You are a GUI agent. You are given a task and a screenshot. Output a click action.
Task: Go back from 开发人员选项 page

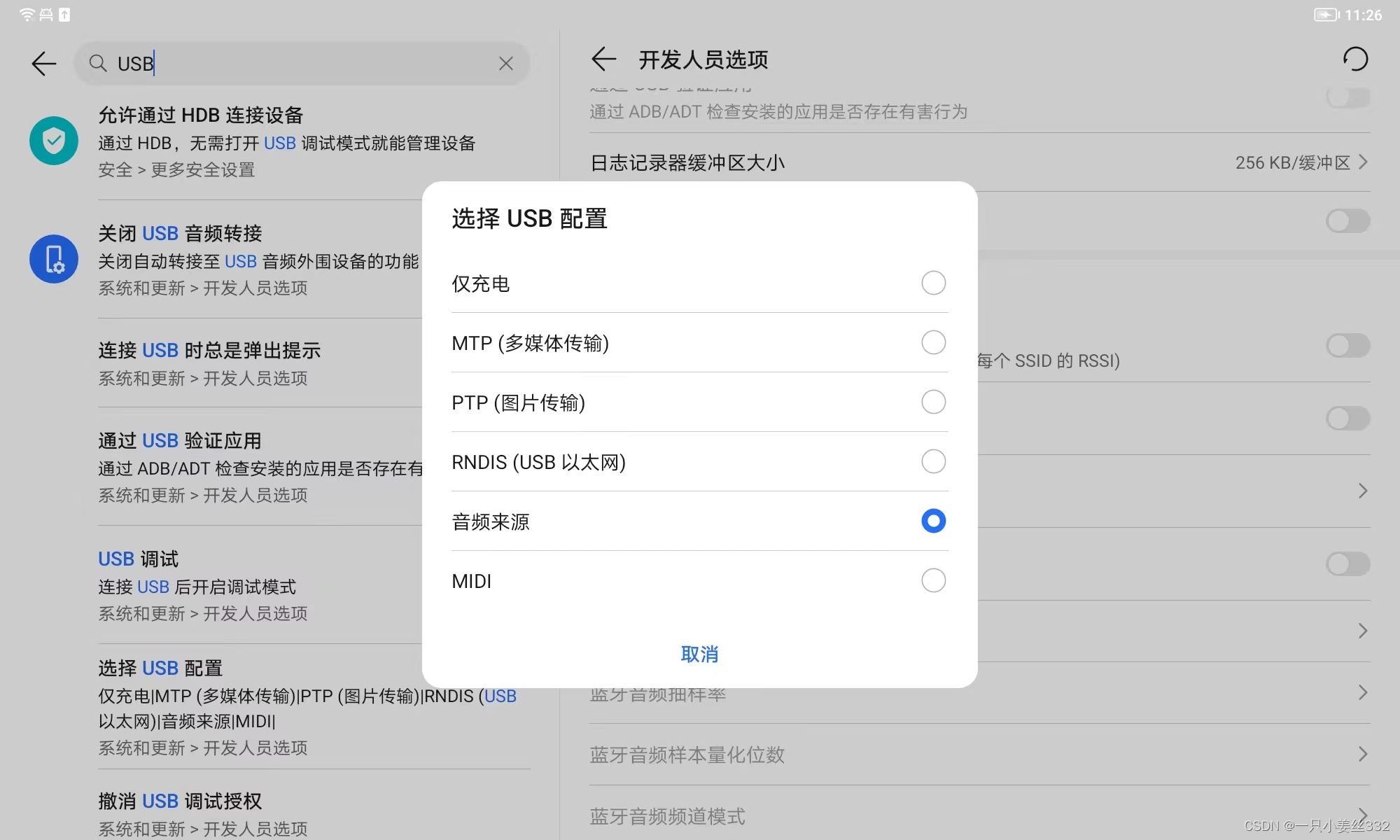tap(603, 59)
